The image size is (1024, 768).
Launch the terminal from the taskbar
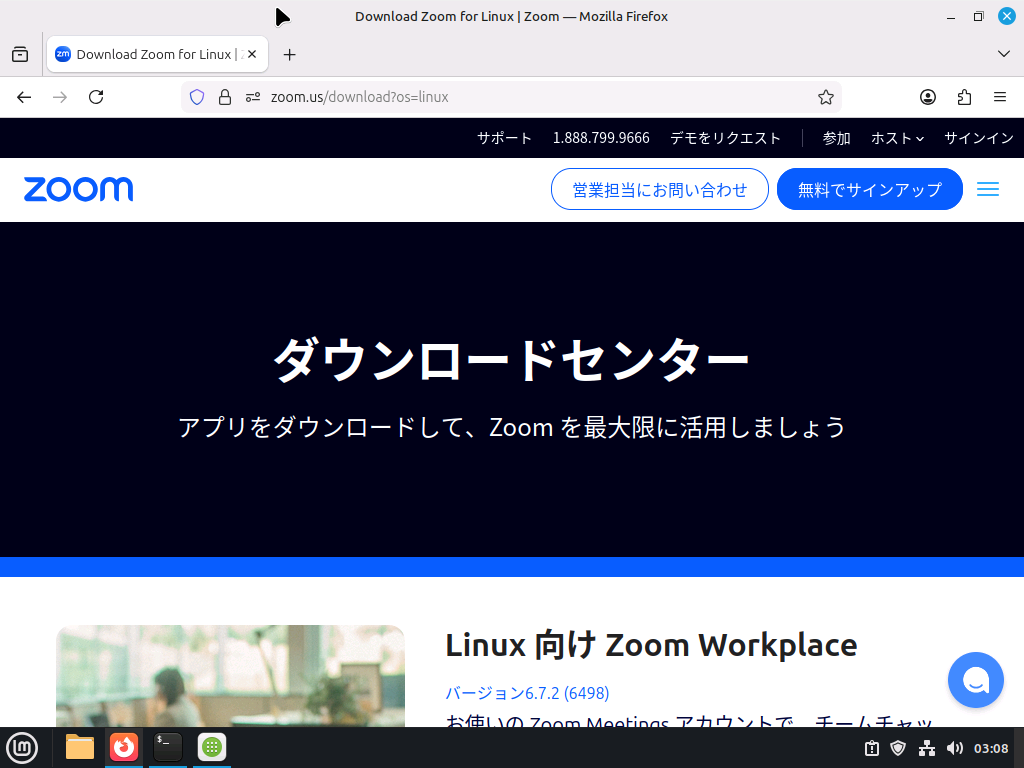click(166, 747)
